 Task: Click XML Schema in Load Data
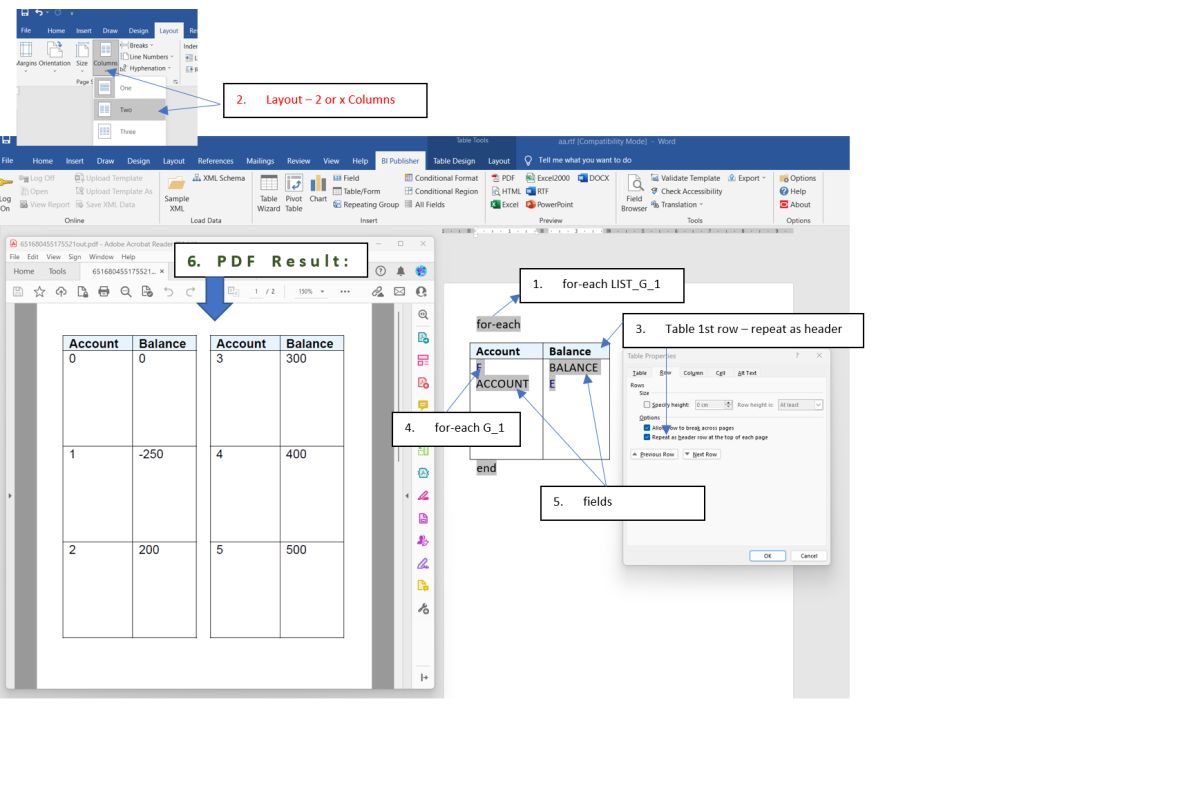click(x=217, y=178)
